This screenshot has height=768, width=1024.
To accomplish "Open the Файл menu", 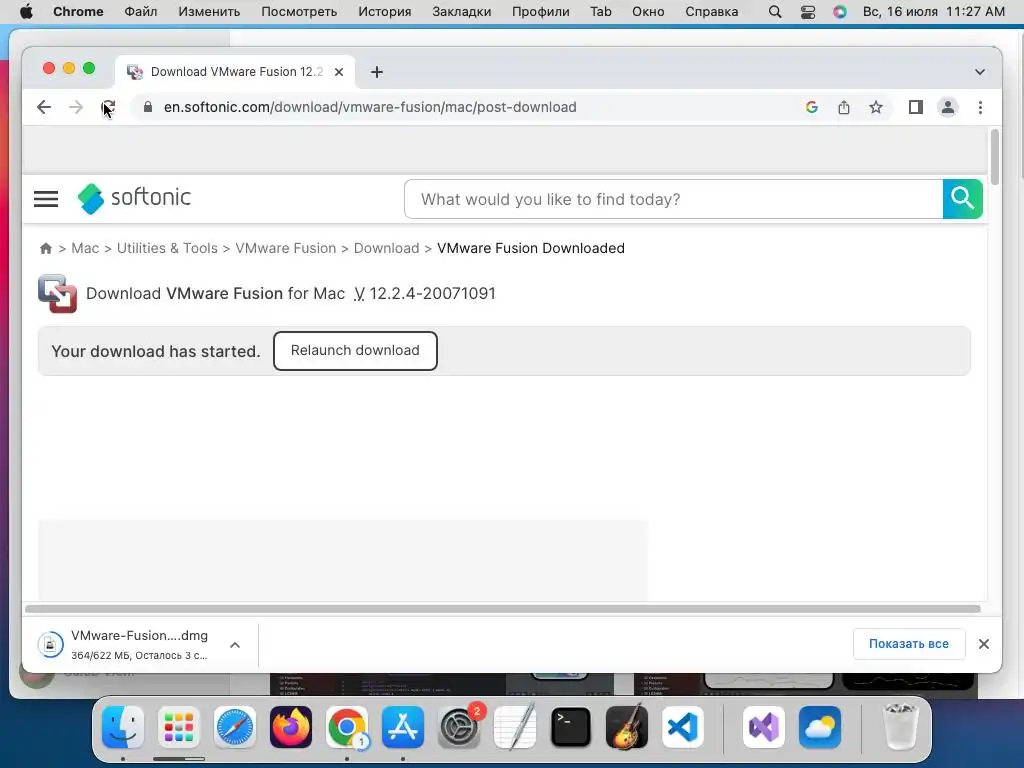I will pyautogui.click(x=140, y=12).
